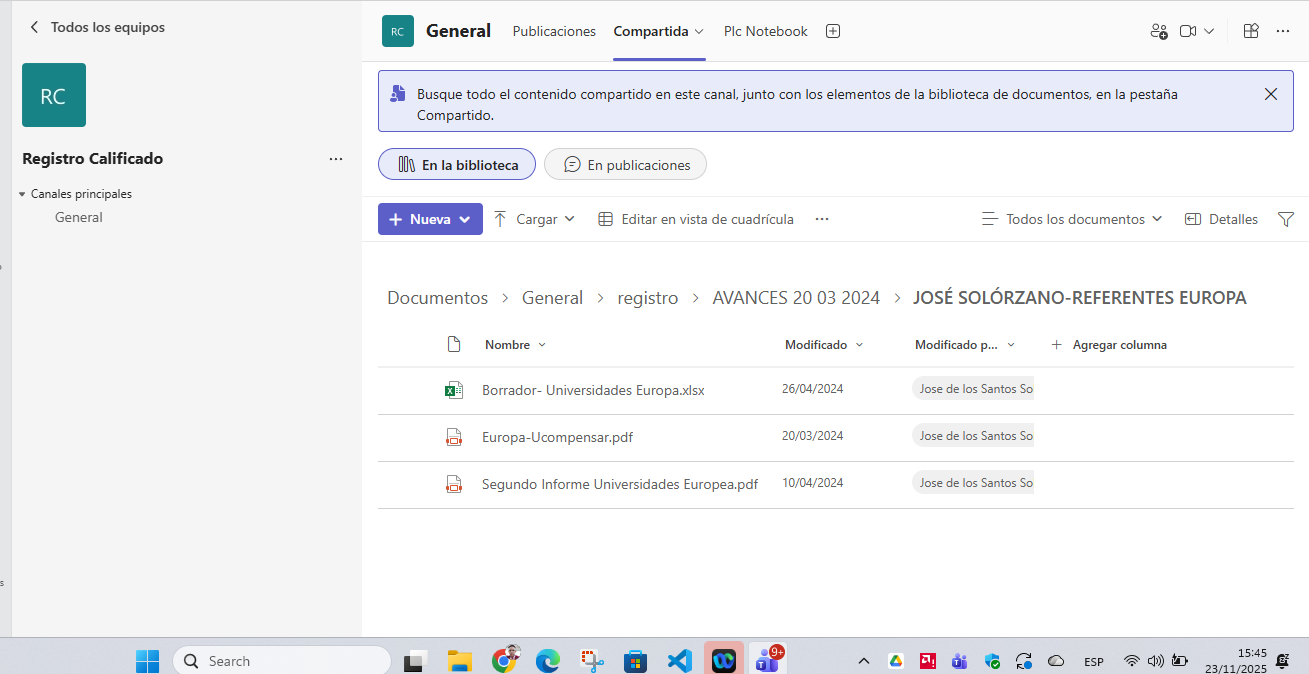This screenshot has width=1309, height=674.
Task: Click the video meeting camera icon
Action: (1188, 31)
